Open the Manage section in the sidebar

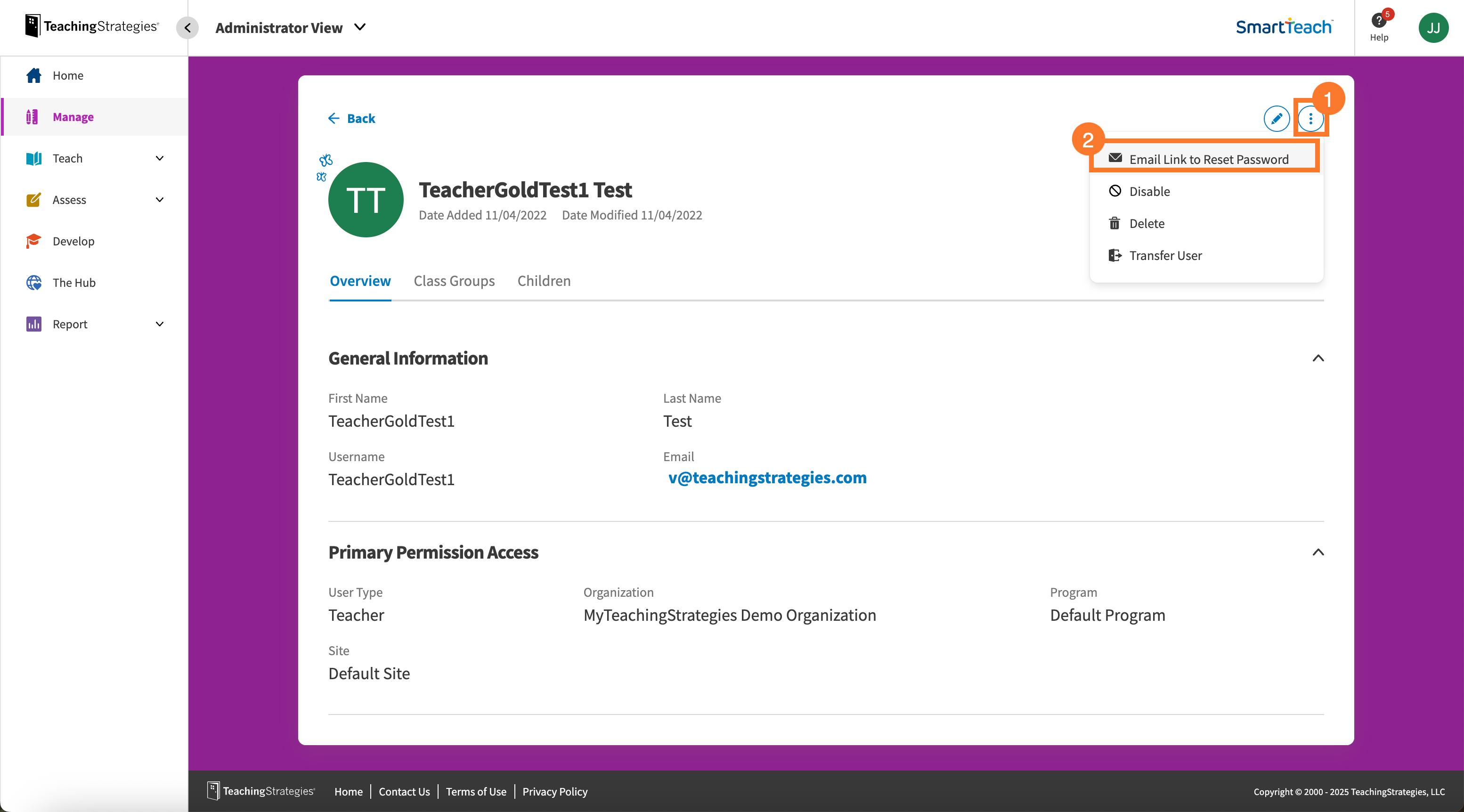[73, 117]
